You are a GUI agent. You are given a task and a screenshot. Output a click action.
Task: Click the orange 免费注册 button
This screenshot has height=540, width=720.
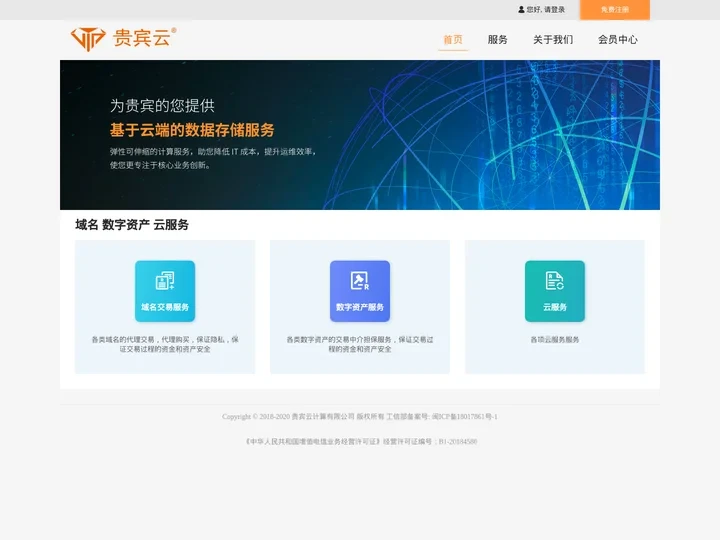pos(614,10)
